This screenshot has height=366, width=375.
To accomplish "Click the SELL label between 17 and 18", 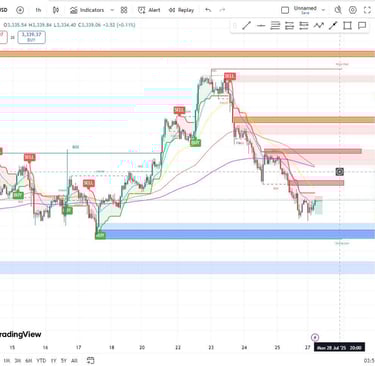I will coord(89,183).
